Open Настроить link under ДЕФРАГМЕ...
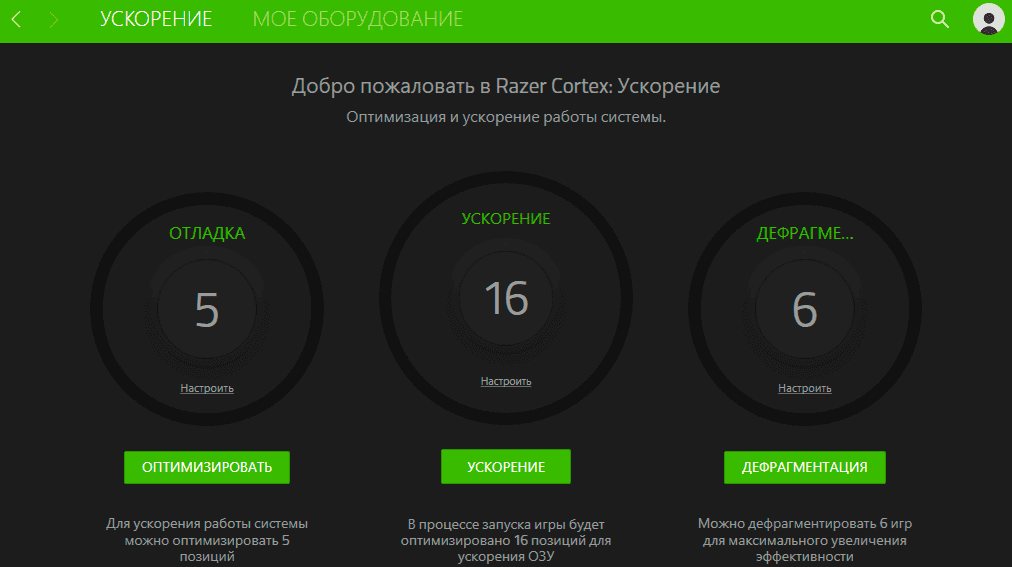 [804, 388]
